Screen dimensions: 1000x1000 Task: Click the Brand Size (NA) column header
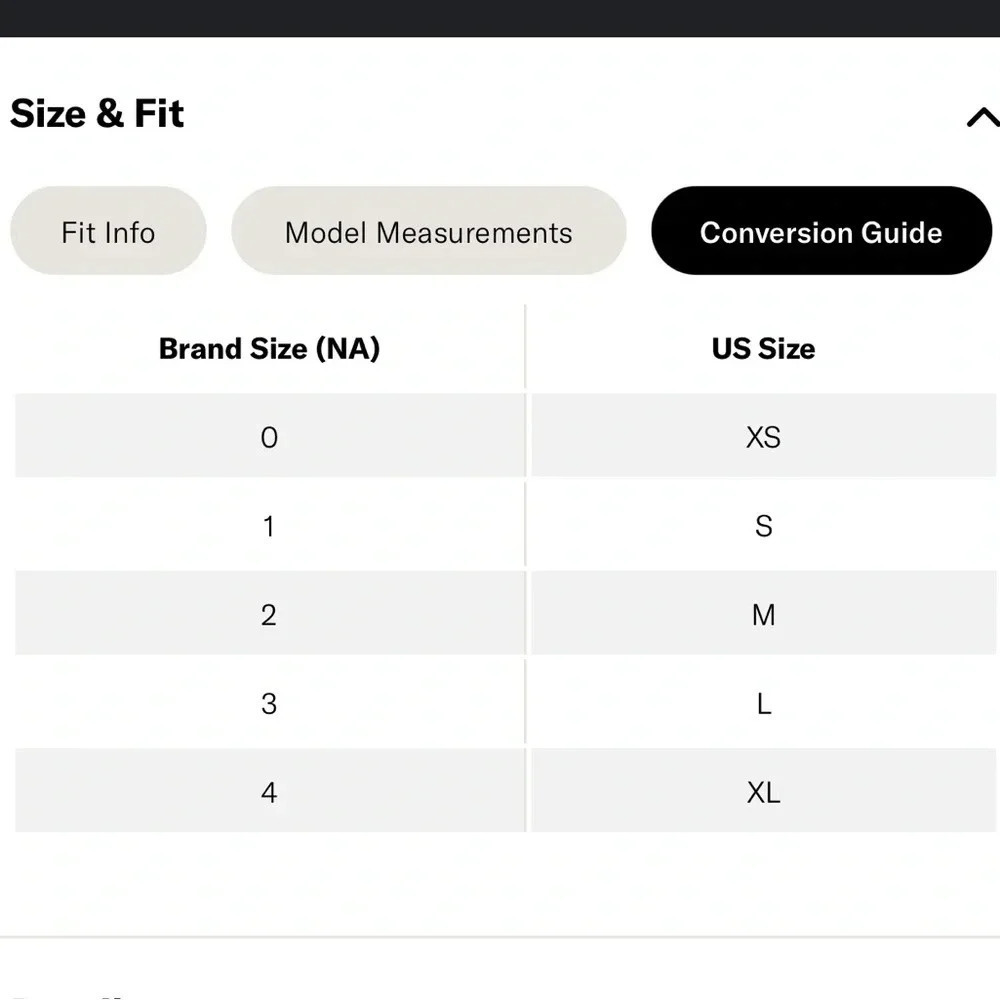point(269,349)
